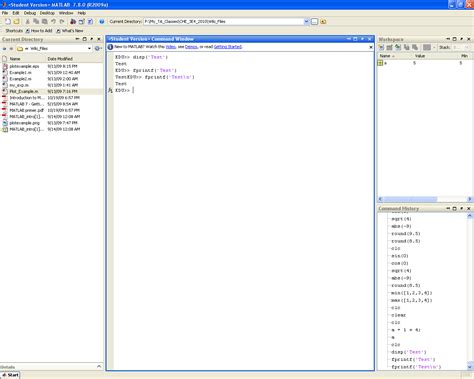The width and height of the screenshot is (474, 379).
Task: Delete variable icon in Workspace toolbar
Action: tap(415, 47)
